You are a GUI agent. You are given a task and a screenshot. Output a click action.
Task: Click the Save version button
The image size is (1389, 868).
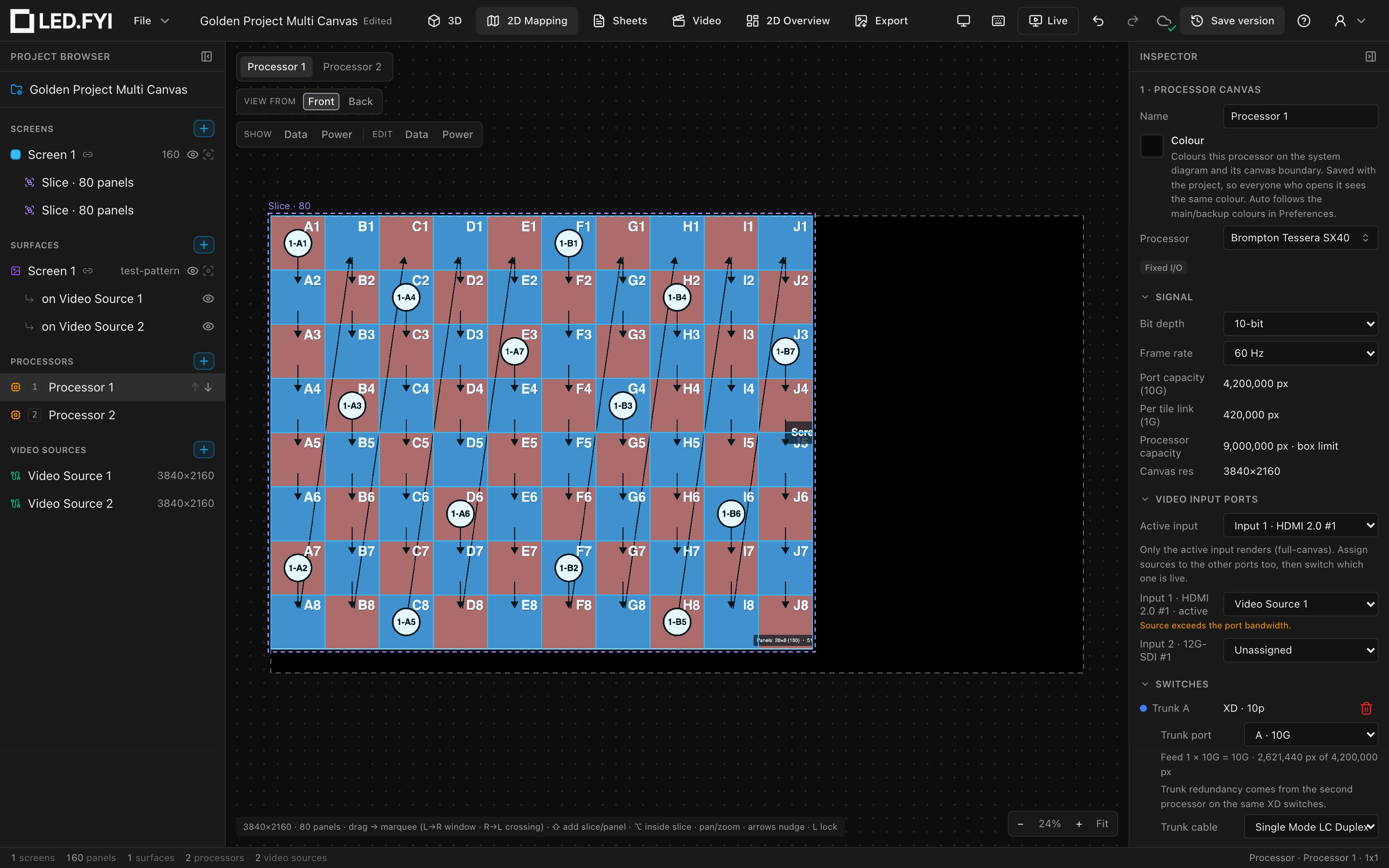click(1232, 21)
